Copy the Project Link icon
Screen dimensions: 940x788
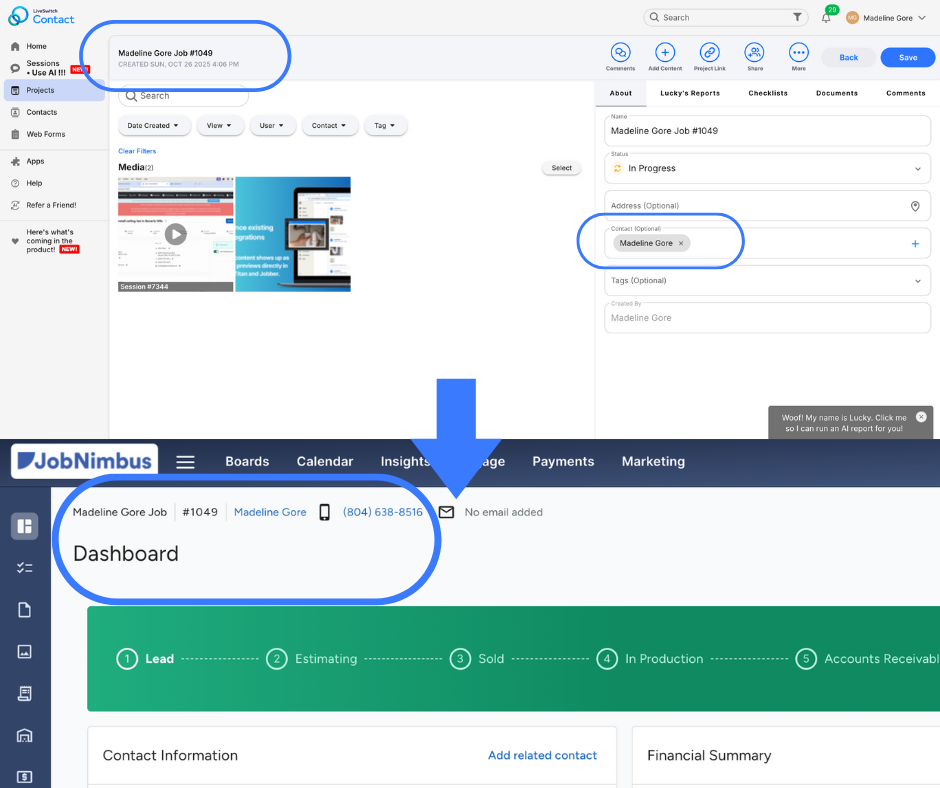(x=709, y=53)
